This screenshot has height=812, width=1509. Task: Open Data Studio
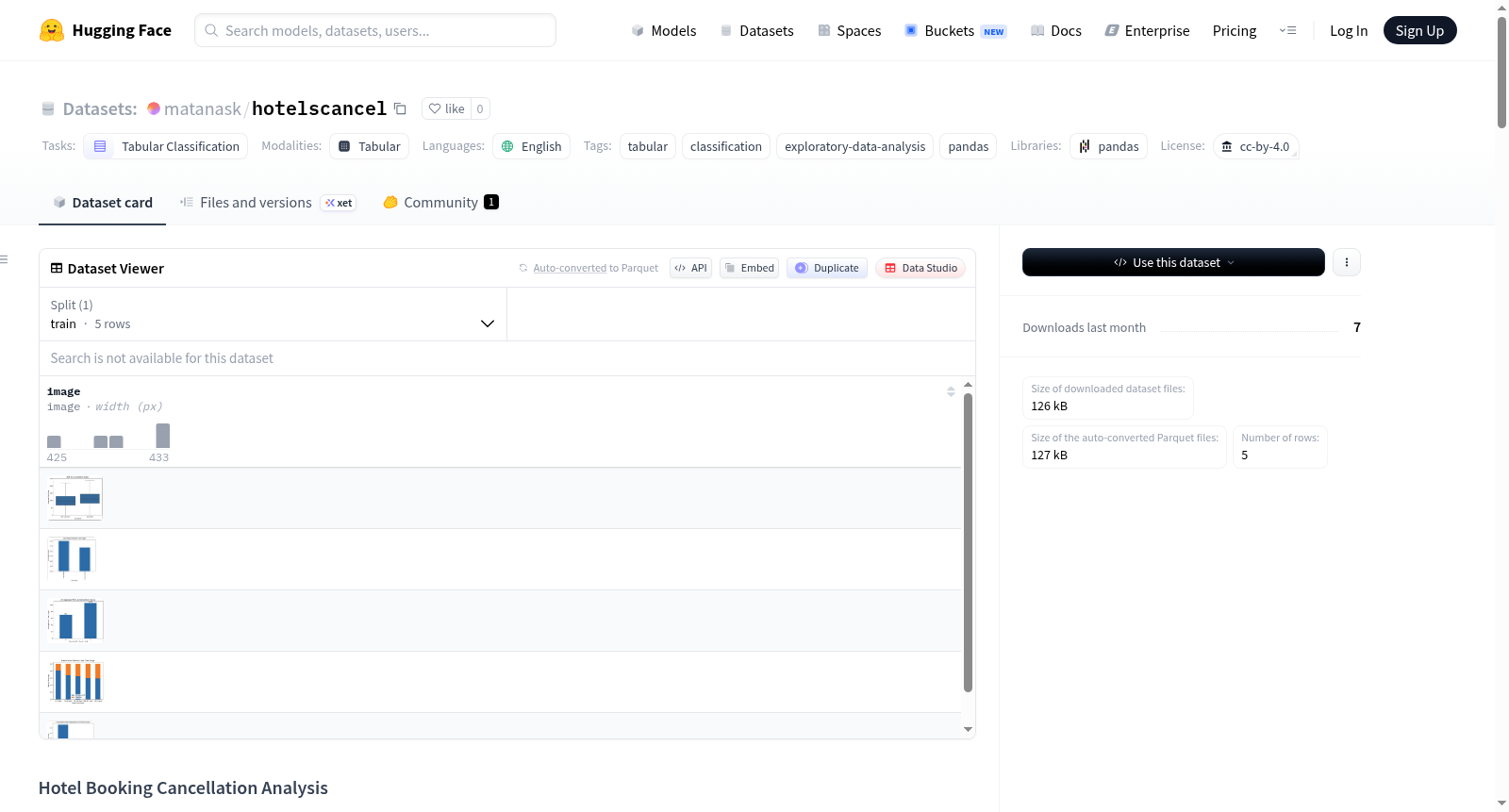(x=920, y=268)
